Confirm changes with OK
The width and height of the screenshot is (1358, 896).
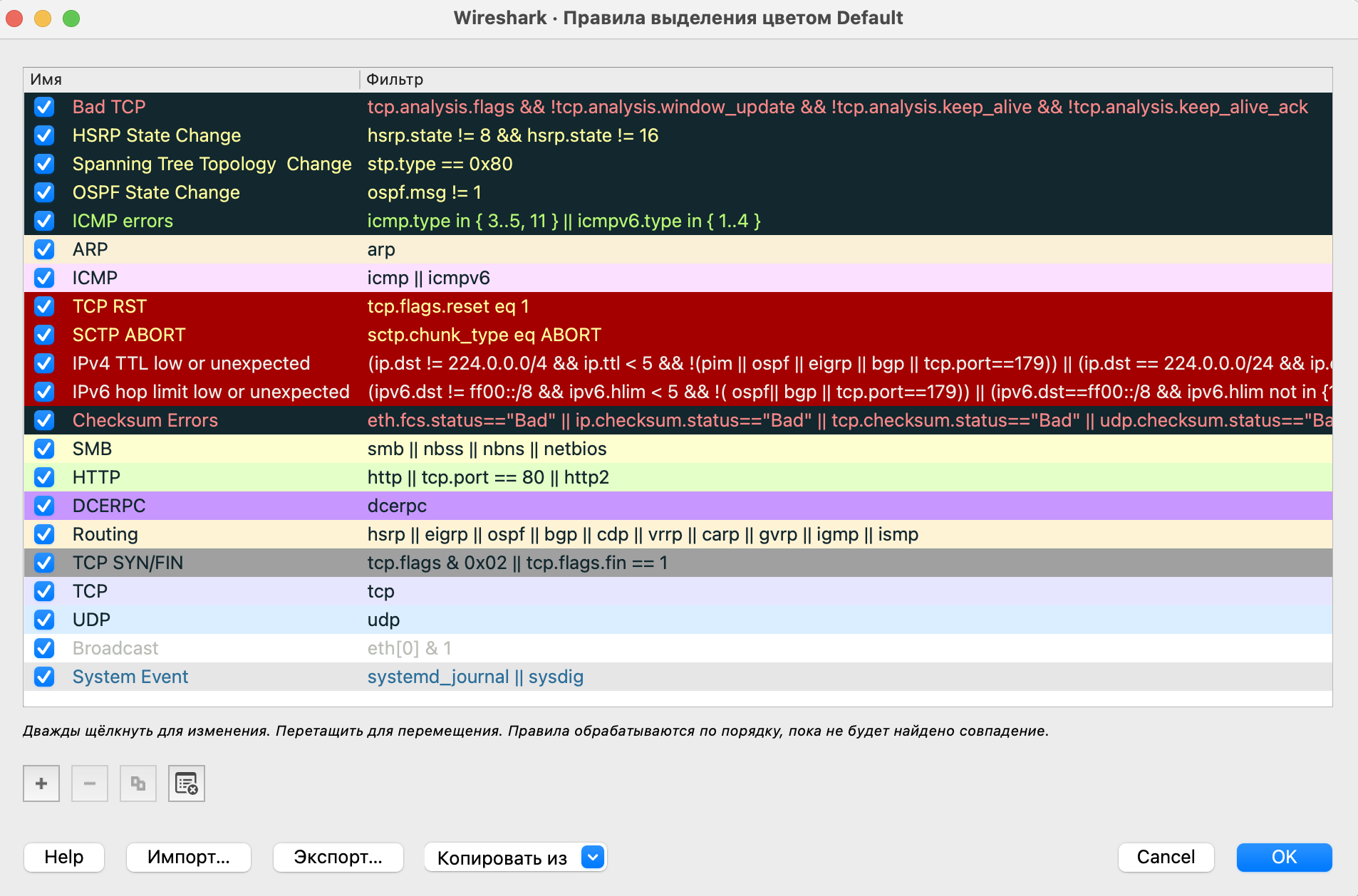coord(1283,858)
